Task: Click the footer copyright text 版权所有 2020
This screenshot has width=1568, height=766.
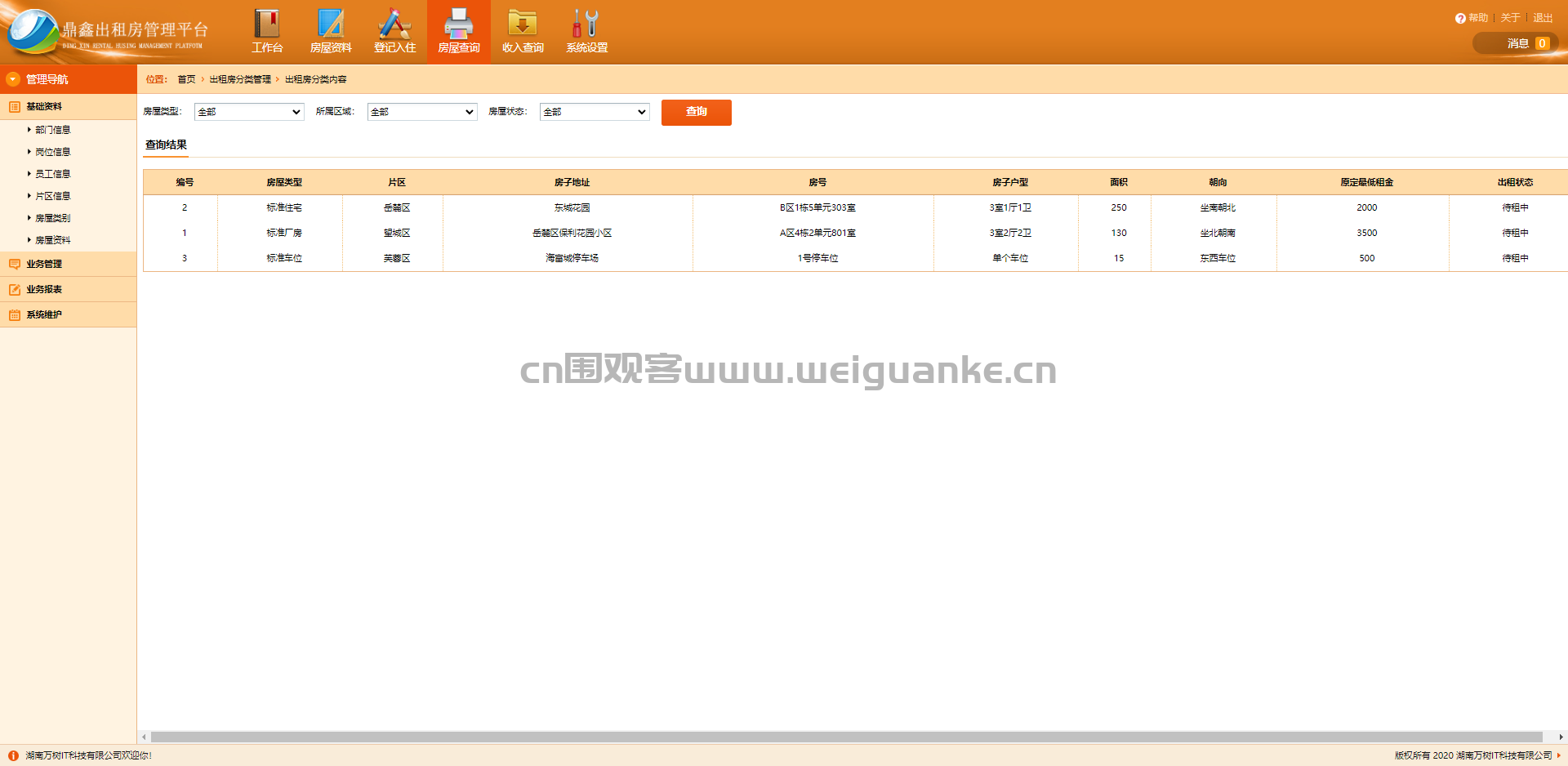Action: click(x=1423, y=755)
